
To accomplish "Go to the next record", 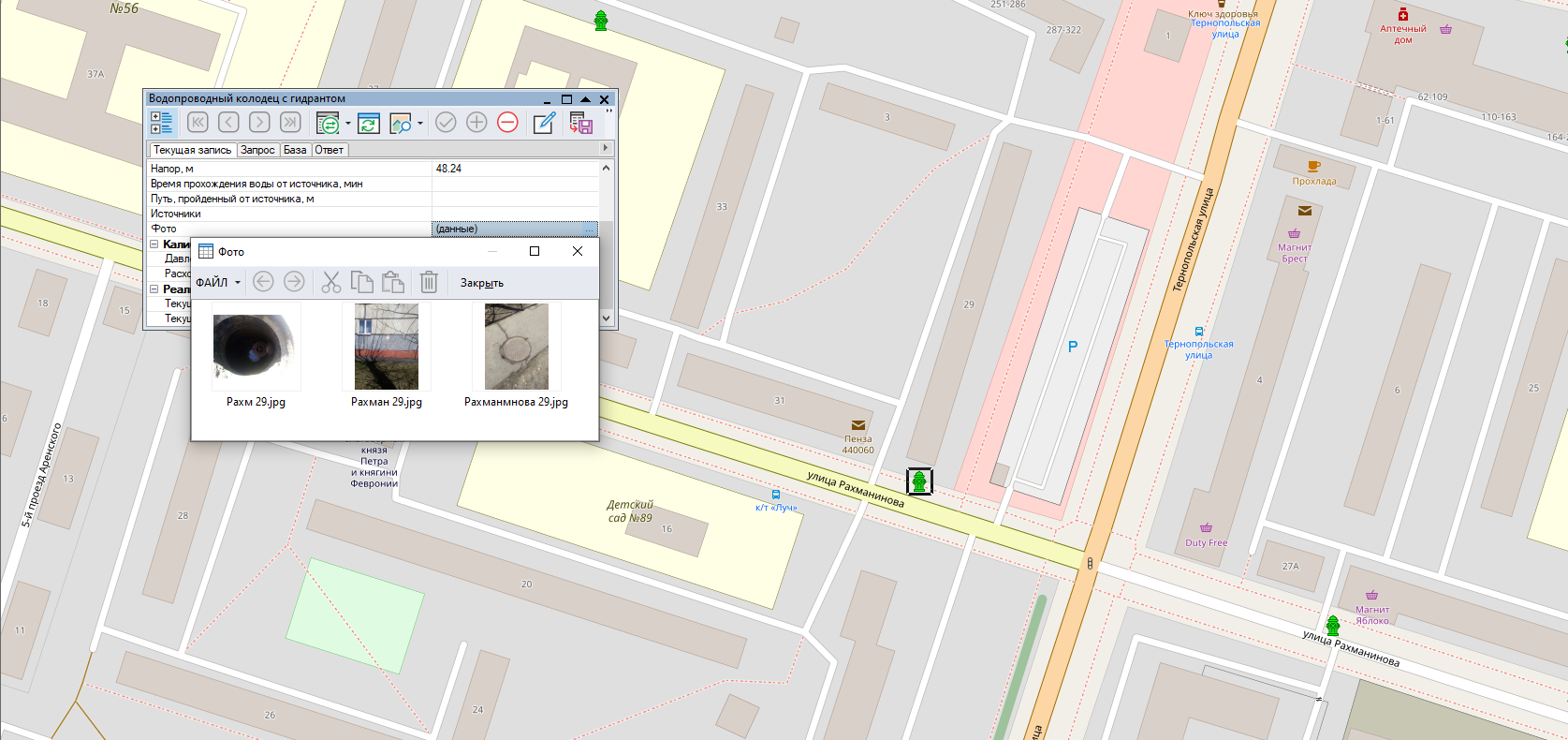I will coord(259,123).
